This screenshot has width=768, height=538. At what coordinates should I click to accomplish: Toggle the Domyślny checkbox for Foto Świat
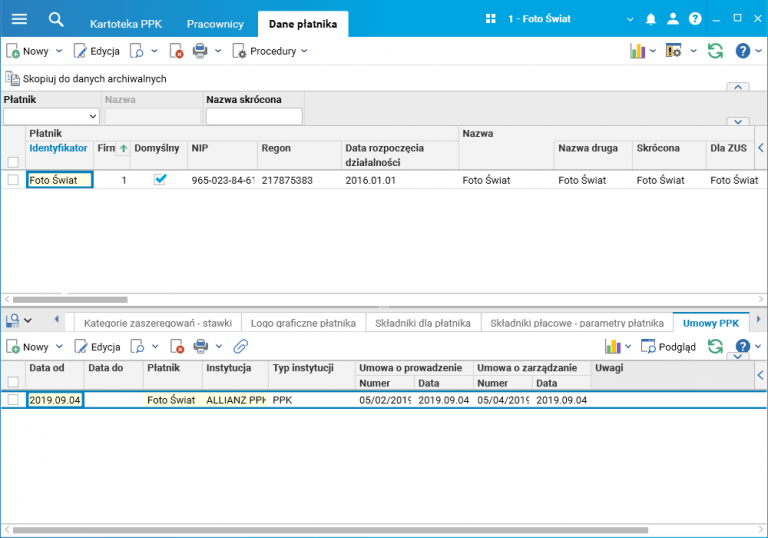click(x=160, y=180)
